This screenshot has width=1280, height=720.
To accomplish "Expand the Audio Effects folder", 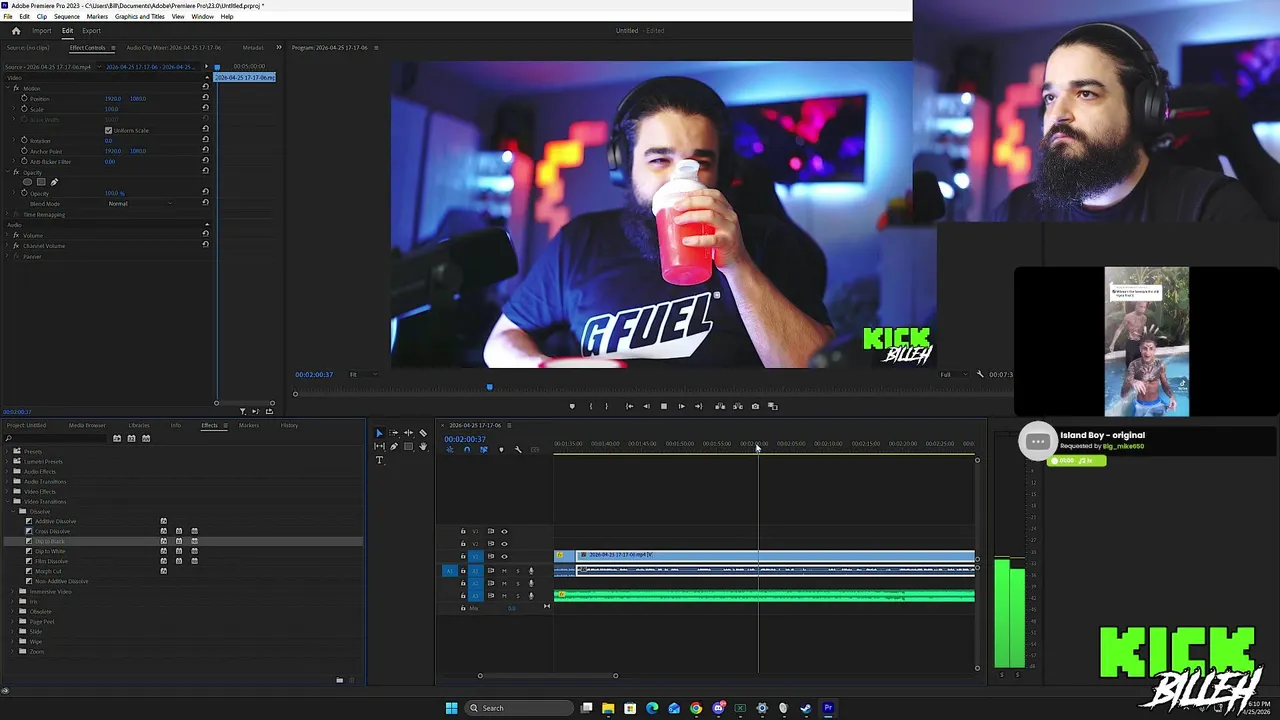I will click(7, 471).
